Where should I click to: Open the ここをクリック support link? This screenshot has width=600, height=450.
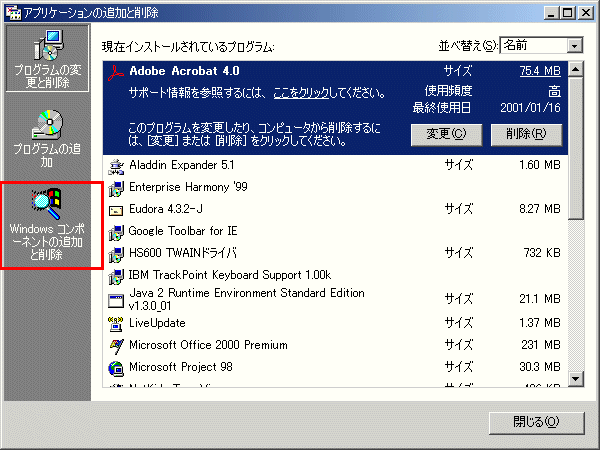pos(301,93)
